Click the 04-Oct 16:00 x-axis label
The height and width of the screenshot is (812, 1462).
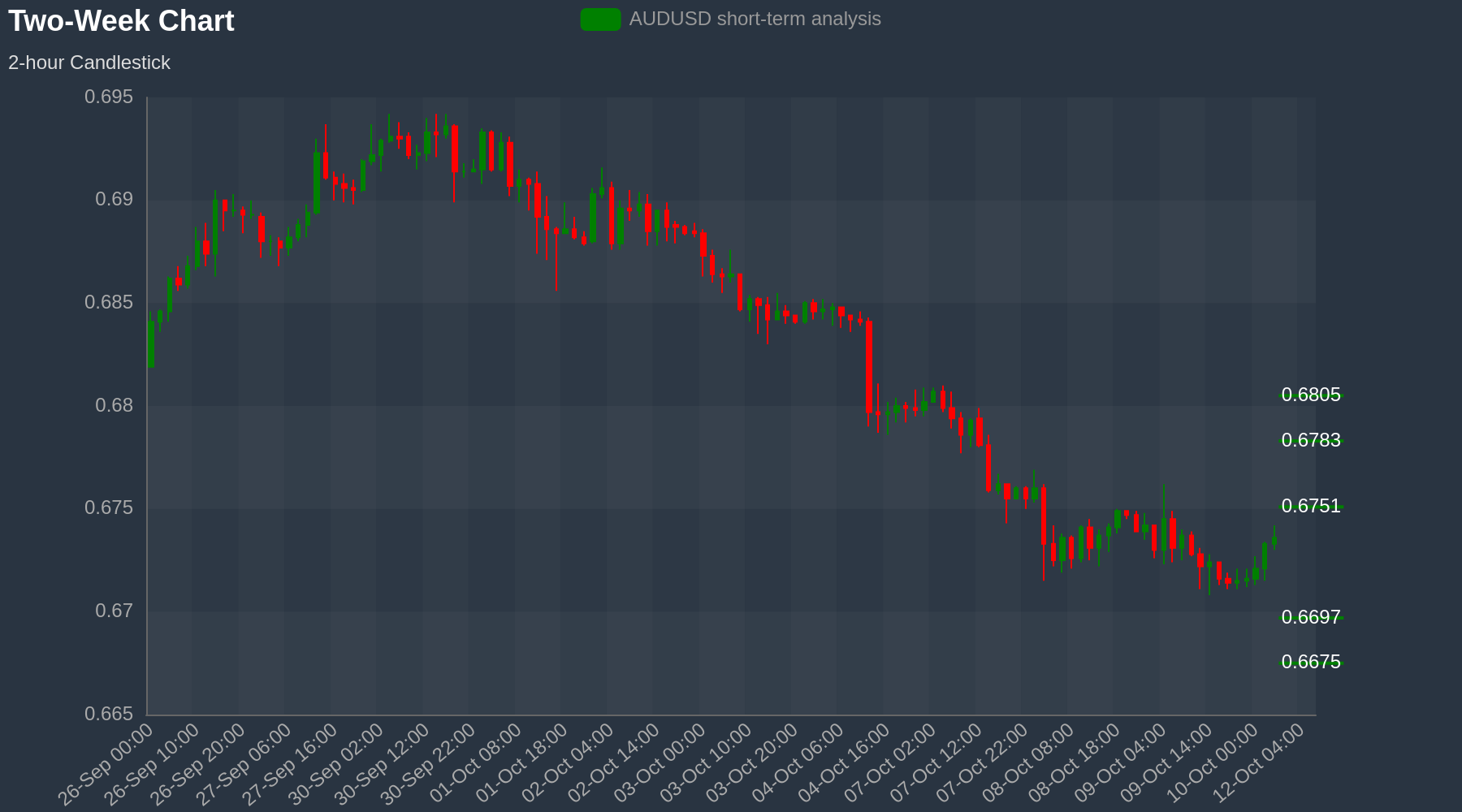pos(841,765)
